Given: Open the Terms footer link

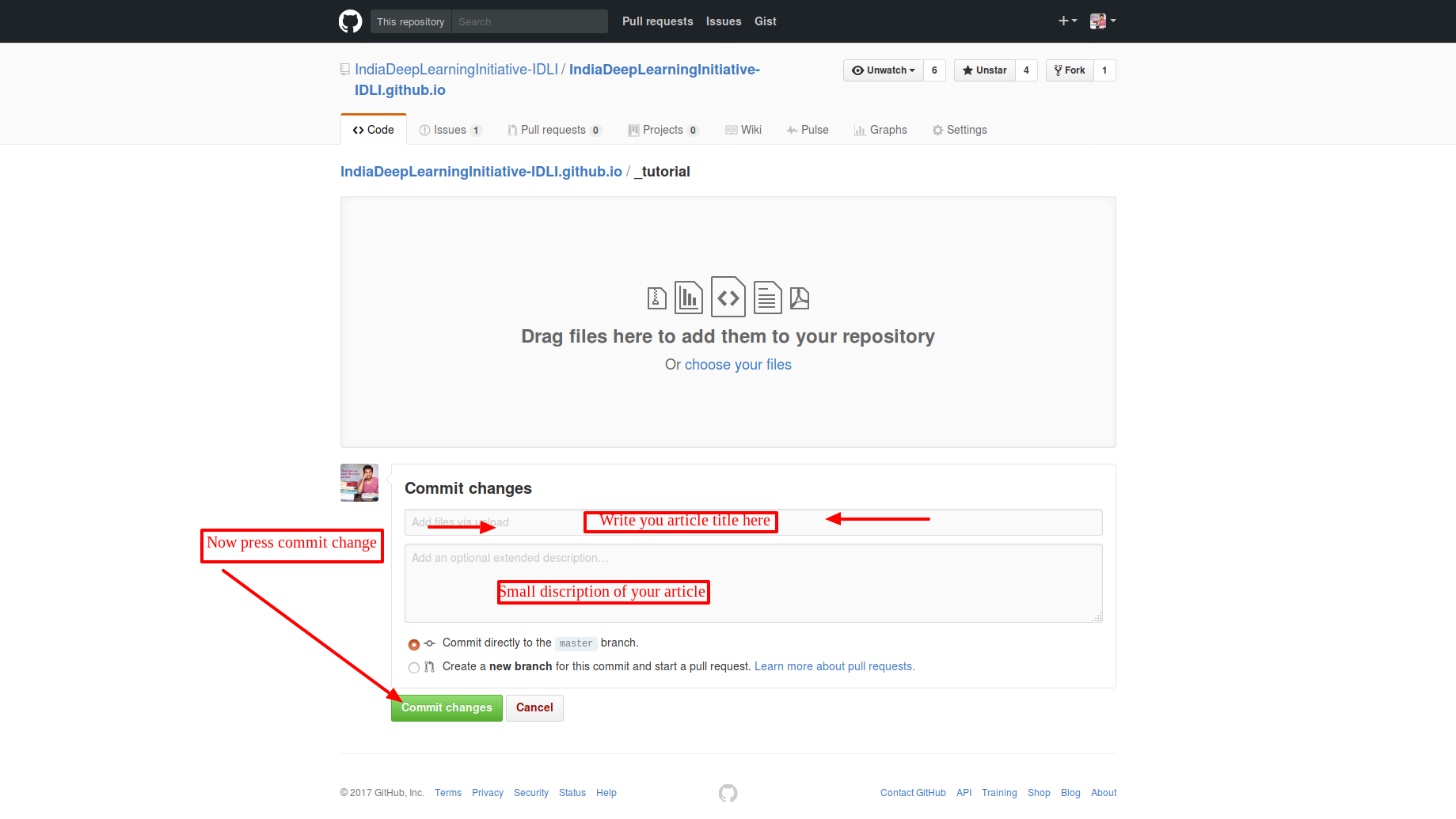Looking at the screenshot, I should [448, 793].
